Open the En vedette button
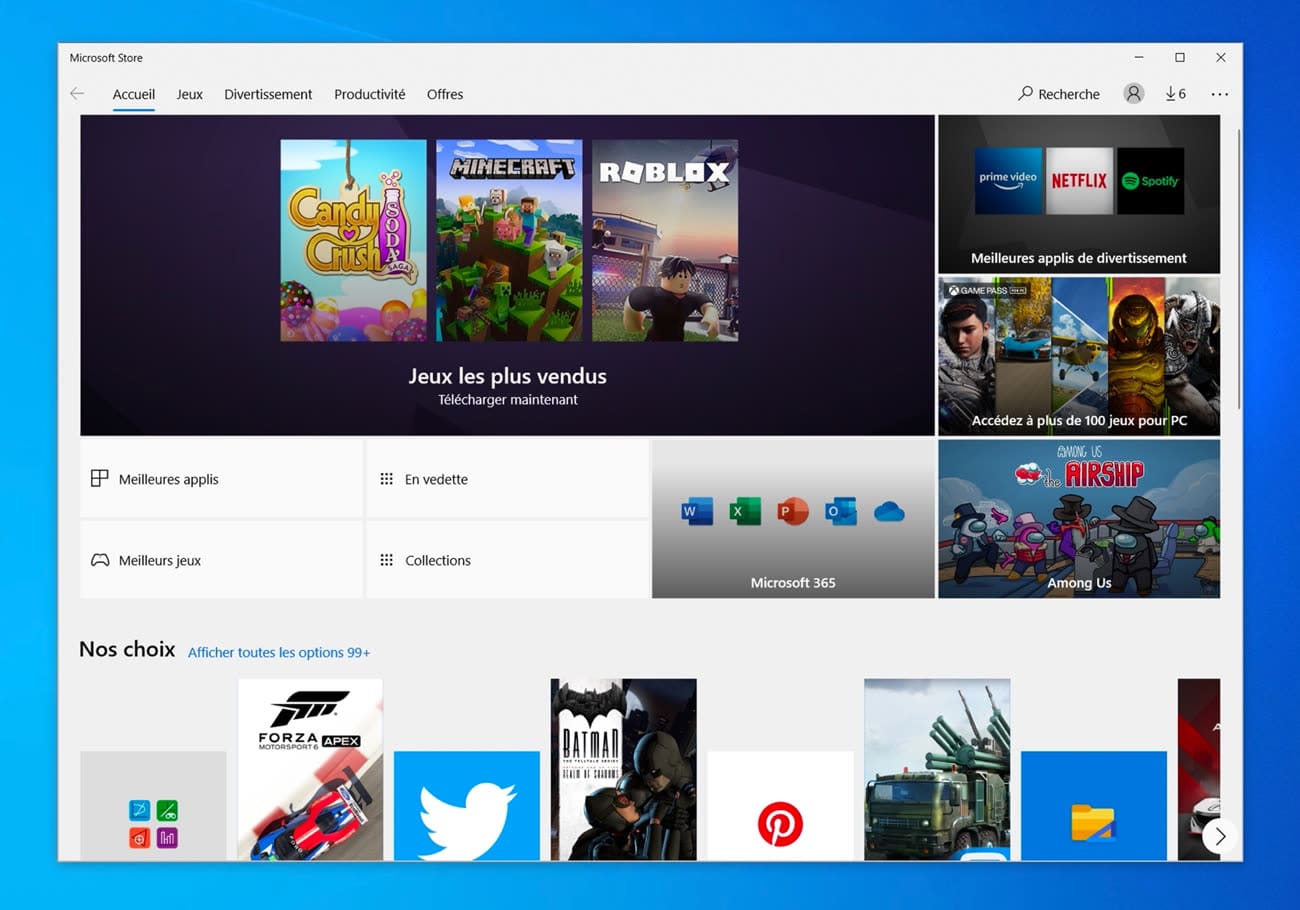Viewport: 1300px width, 910px height. tap(507, 479)
